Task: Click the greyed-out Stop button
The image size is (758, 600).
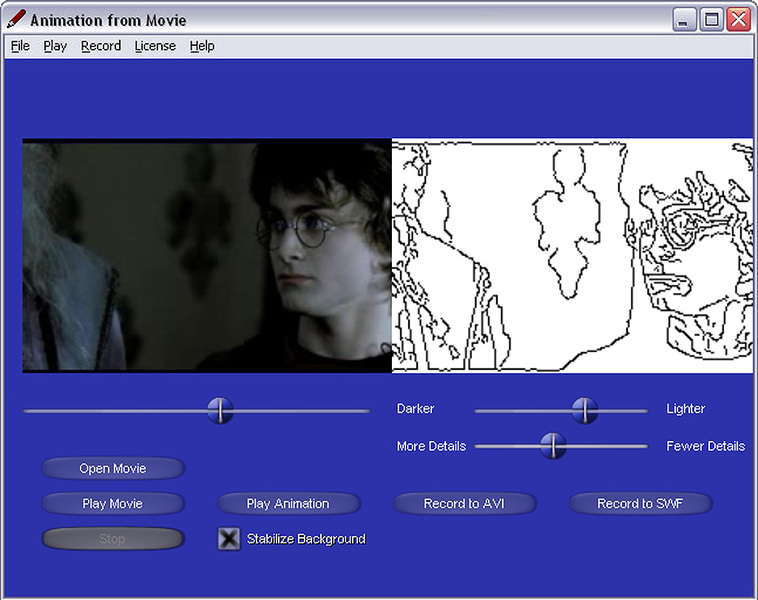Action: (113, 539)
